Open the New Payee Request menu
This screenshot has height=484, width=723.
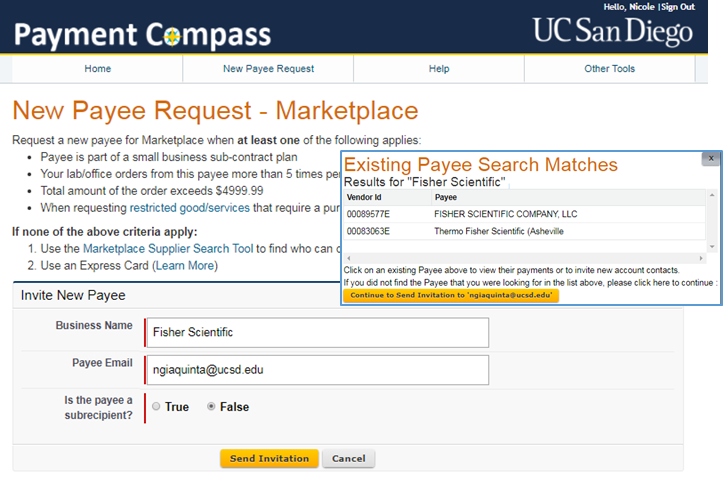click(x=268, y=69)
